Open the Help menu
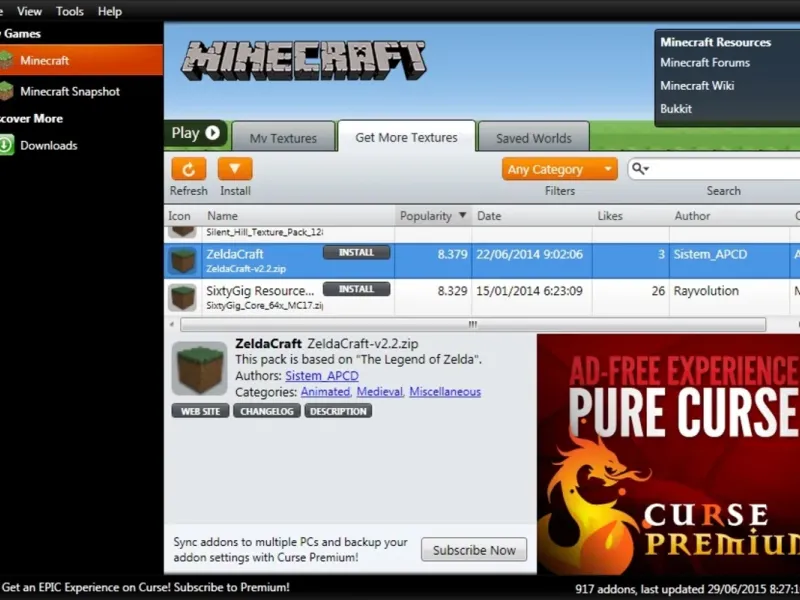This screenshot has width=800, height=600. tap(110, 11)
